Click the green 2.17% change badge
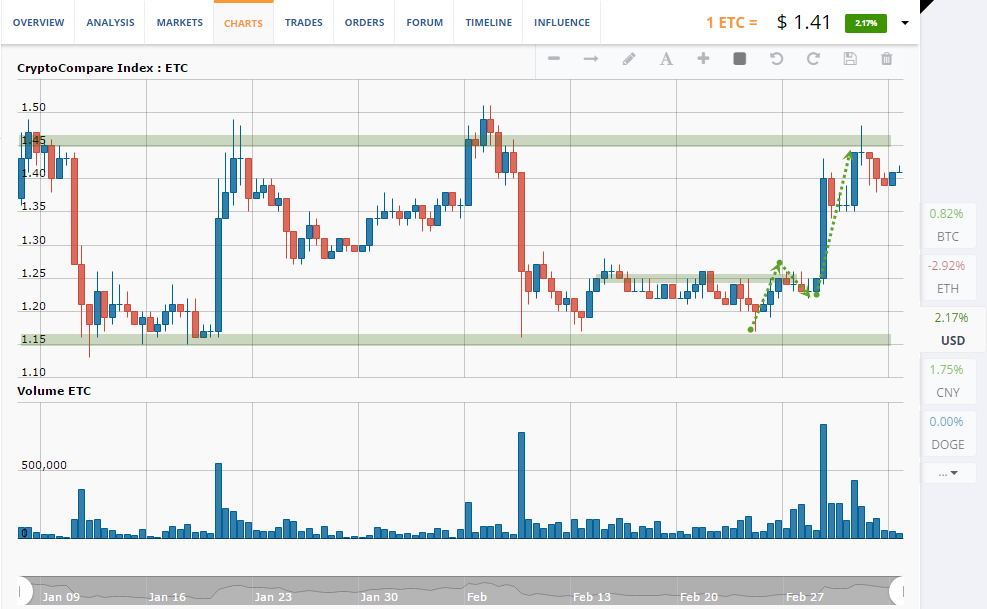 point(865,23)
